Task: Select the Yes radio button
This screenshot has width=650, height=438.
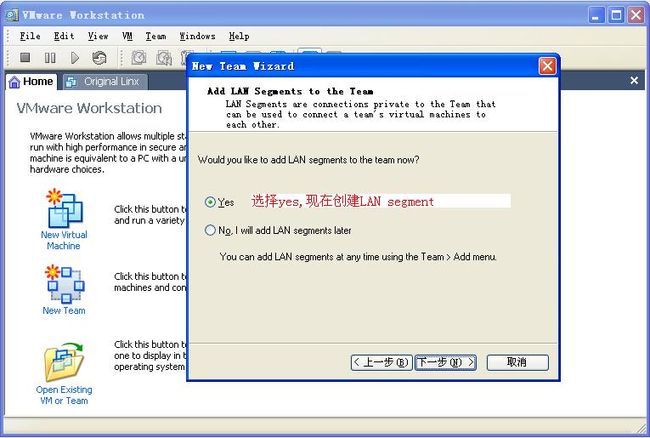Action: pos(210,202)
